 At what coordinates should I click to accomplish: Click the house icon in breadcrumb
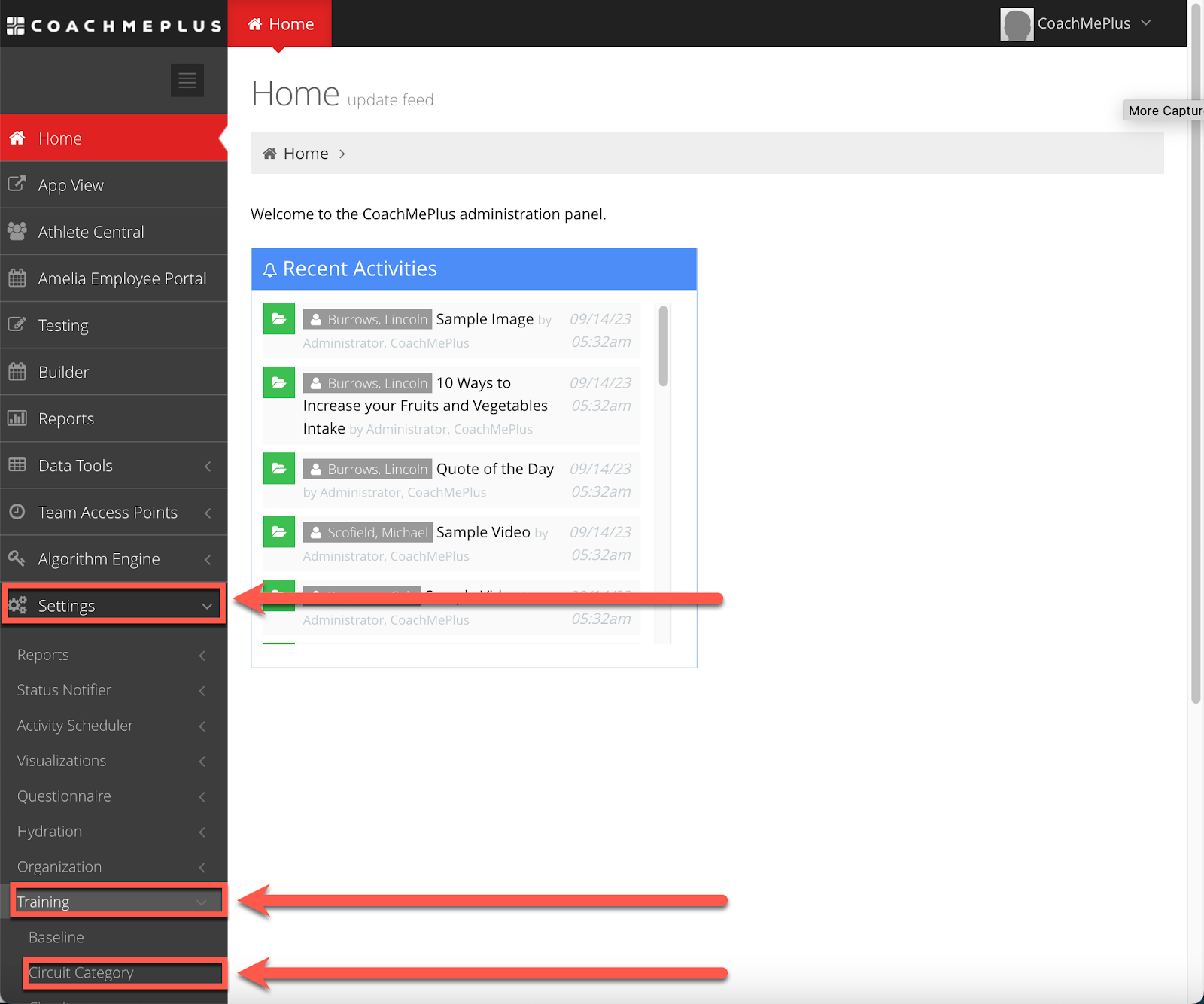(269, 154)
